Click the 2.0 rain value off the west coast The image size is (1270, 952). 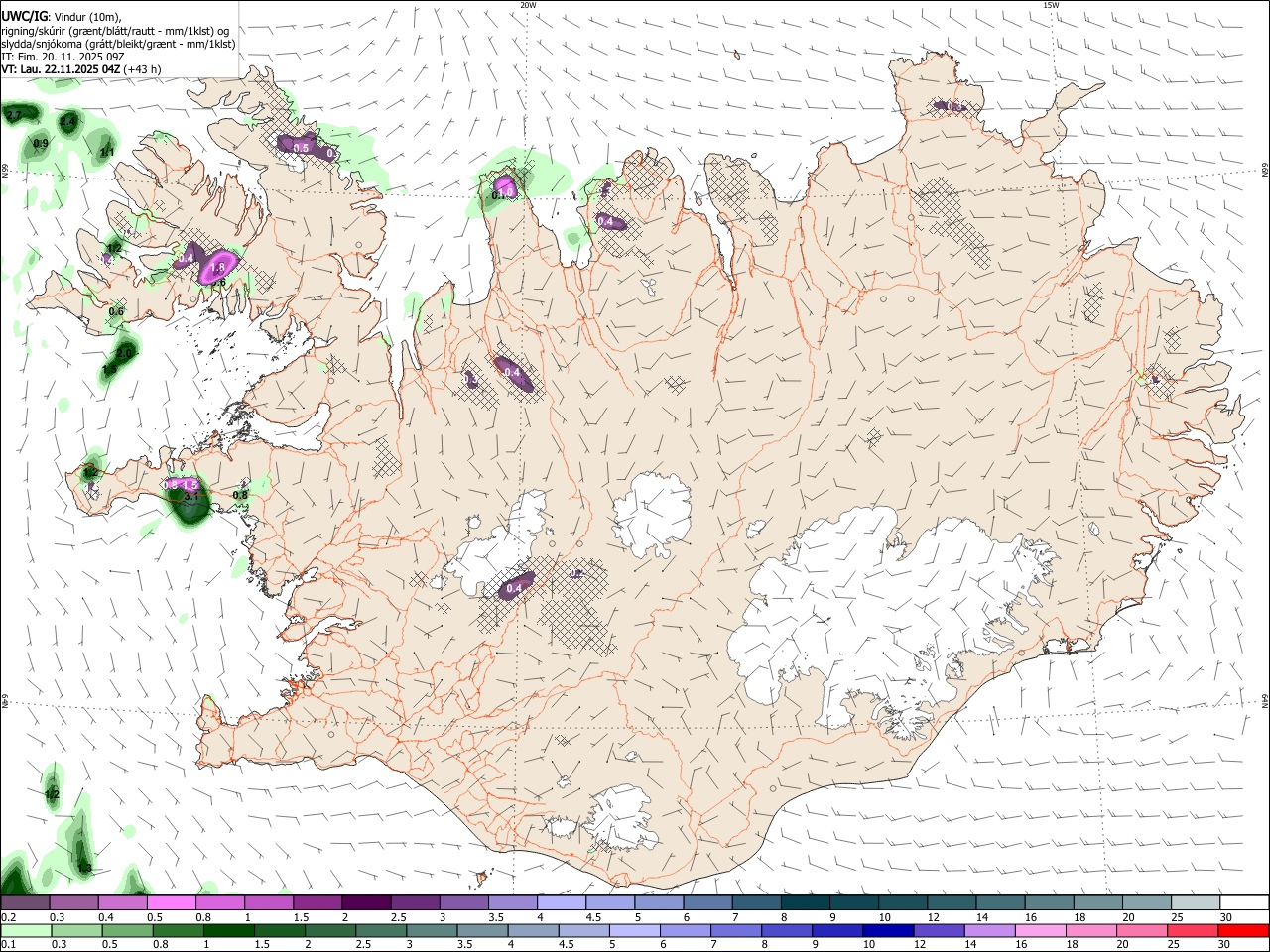[x=124, y=353]
